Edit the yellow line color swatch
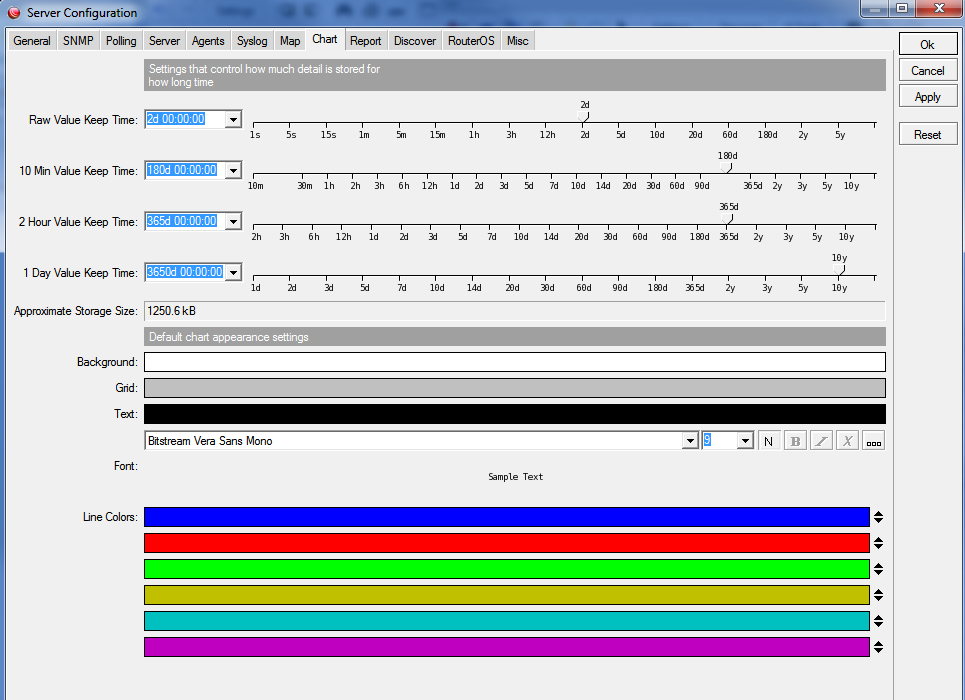Image resolution: width=965 pixels, height=700 pixels. coord(507,595)
